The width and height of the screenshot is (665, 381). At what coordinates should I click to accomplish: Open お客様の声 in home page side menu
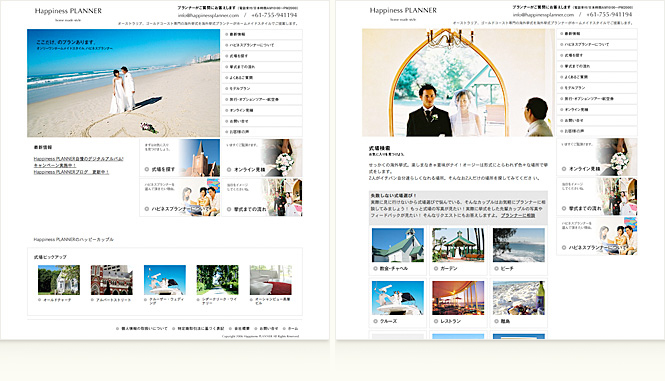tap(262, 132)
